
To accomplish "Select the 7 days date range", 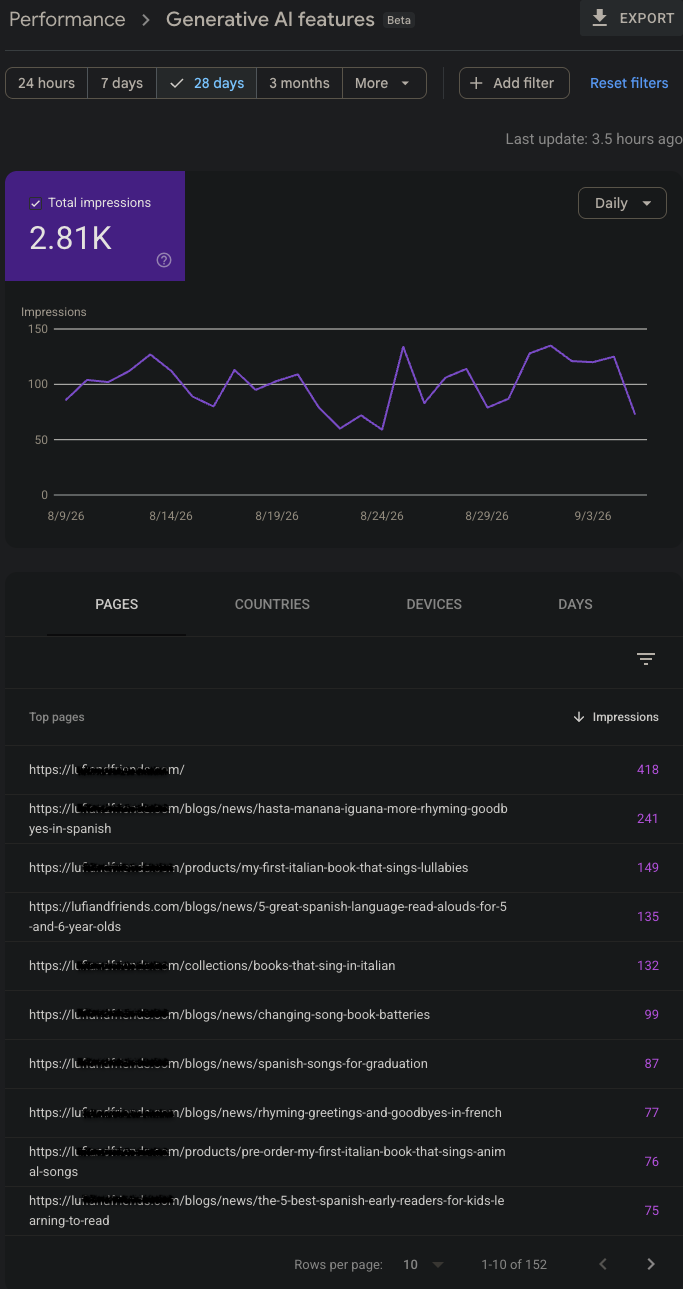I will click(122, 83).
